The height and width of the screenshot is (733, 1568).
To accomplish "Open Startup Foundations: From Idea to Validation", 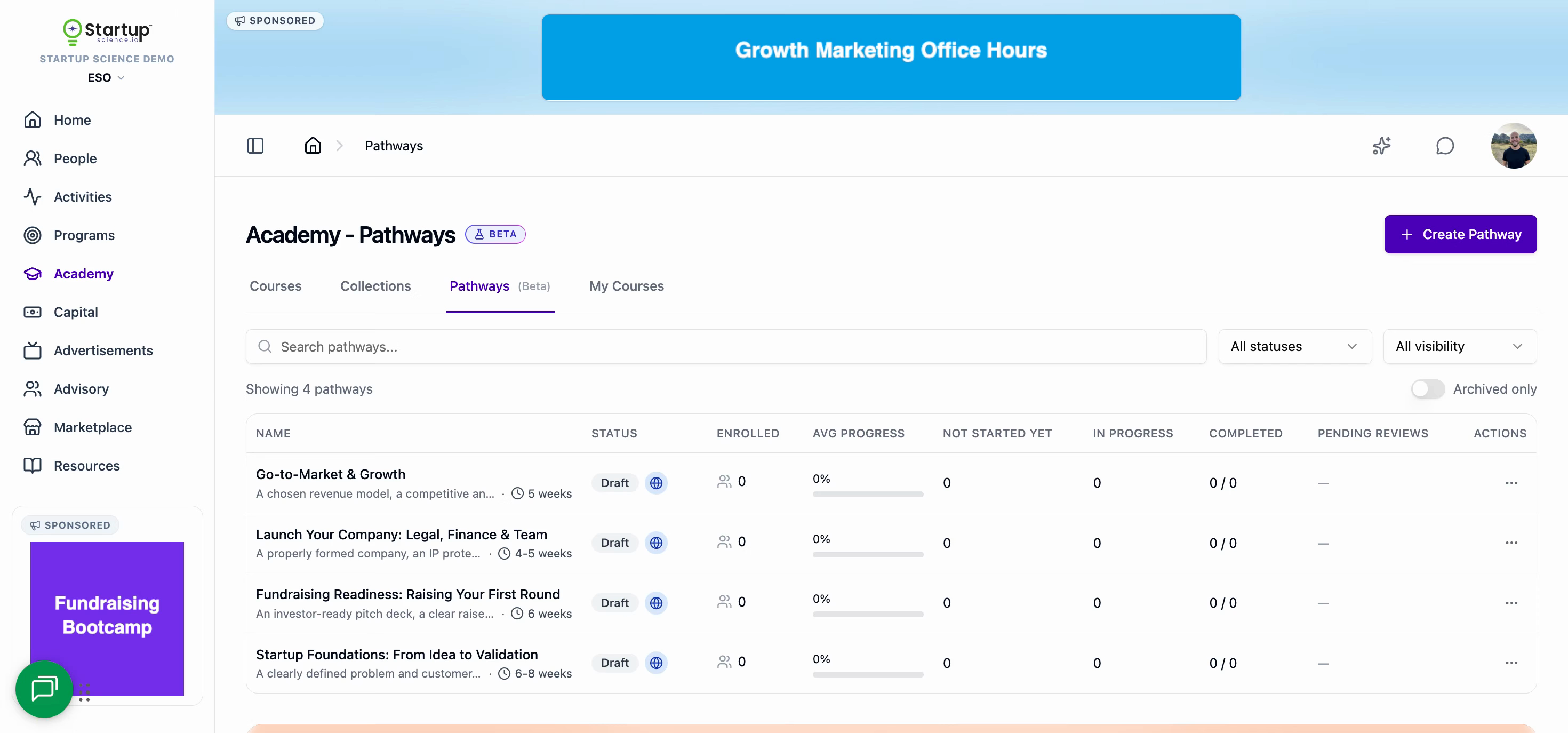I will pyautogui.click(x=397, y=655).
